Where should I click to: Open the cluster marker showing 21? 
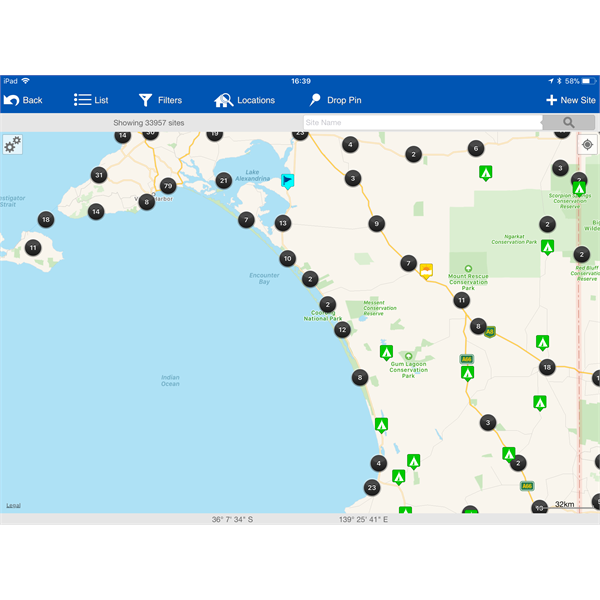click(x=224, y=181)
